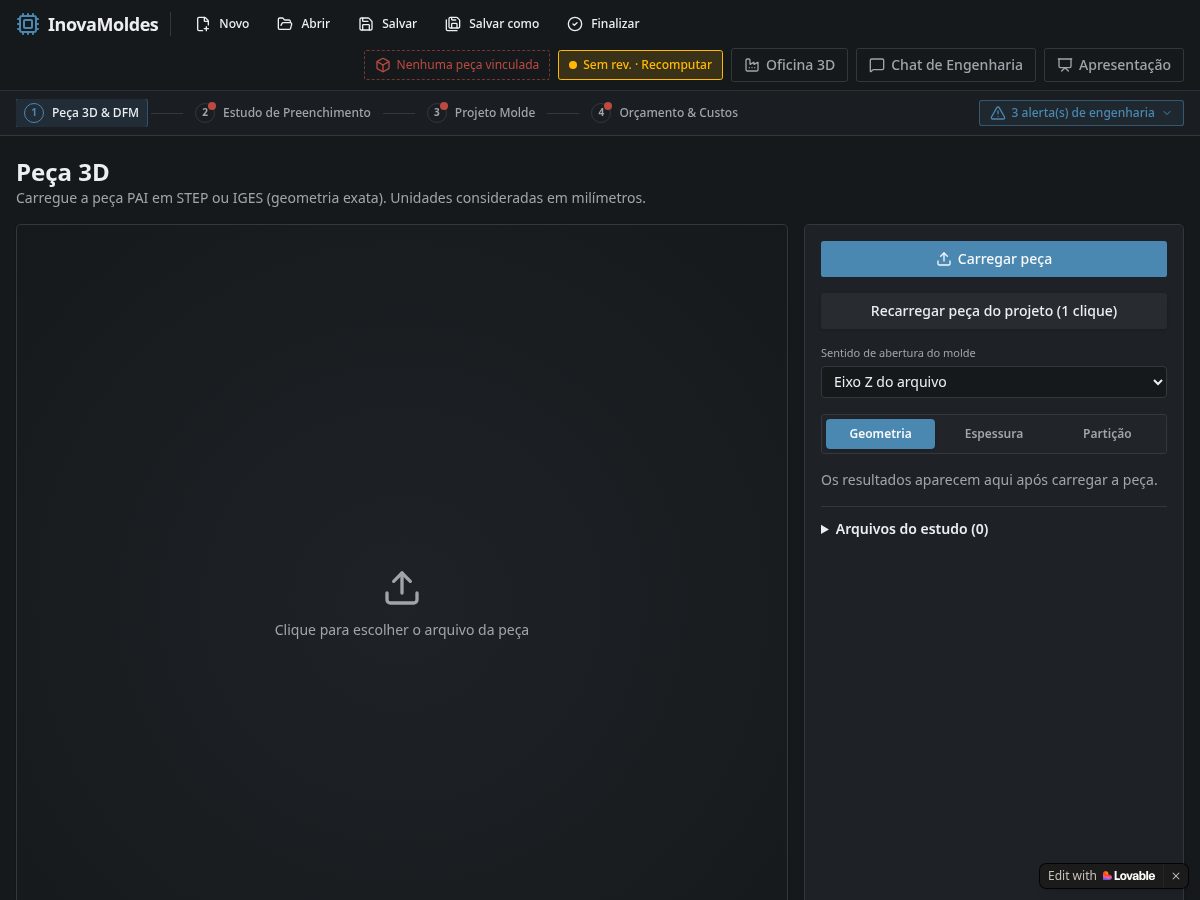The height and width of the screenshot is (900, 1200).
Task: Open the Sentido de abertura do molde select
Action: click(994, 382)
